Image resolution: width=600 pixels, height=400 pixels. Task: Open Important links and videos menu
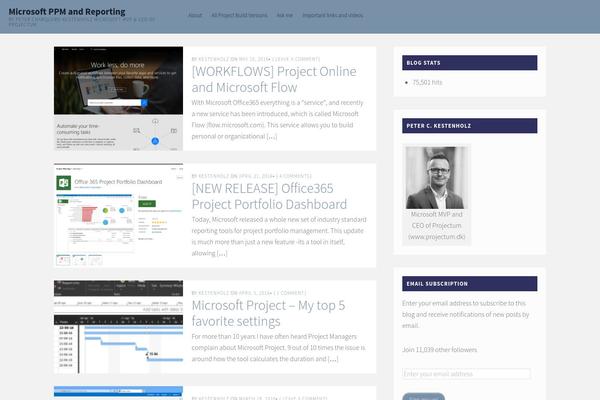[x=333, y=15]
